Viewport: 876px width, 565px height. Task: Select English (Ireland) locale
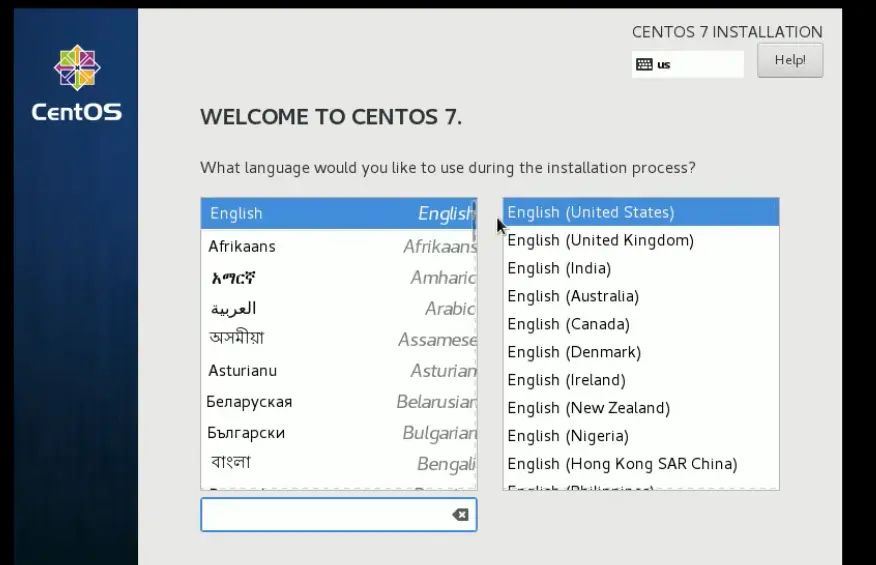pyautogui.click(x=641, y=379)
